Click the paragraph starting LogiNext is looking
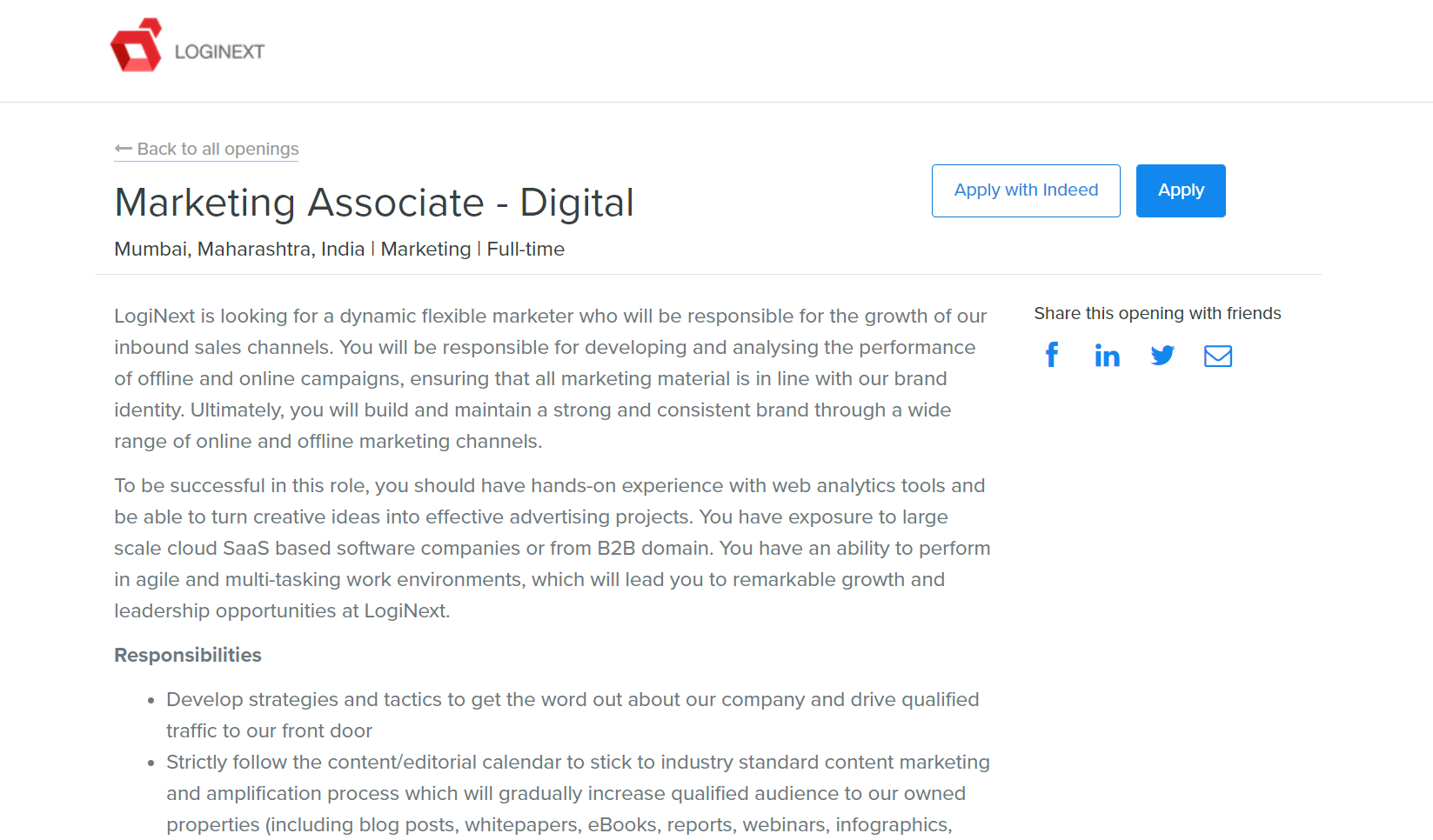Image resolution: width=1433 pixels, height=840 pixels. pos(552,378)
